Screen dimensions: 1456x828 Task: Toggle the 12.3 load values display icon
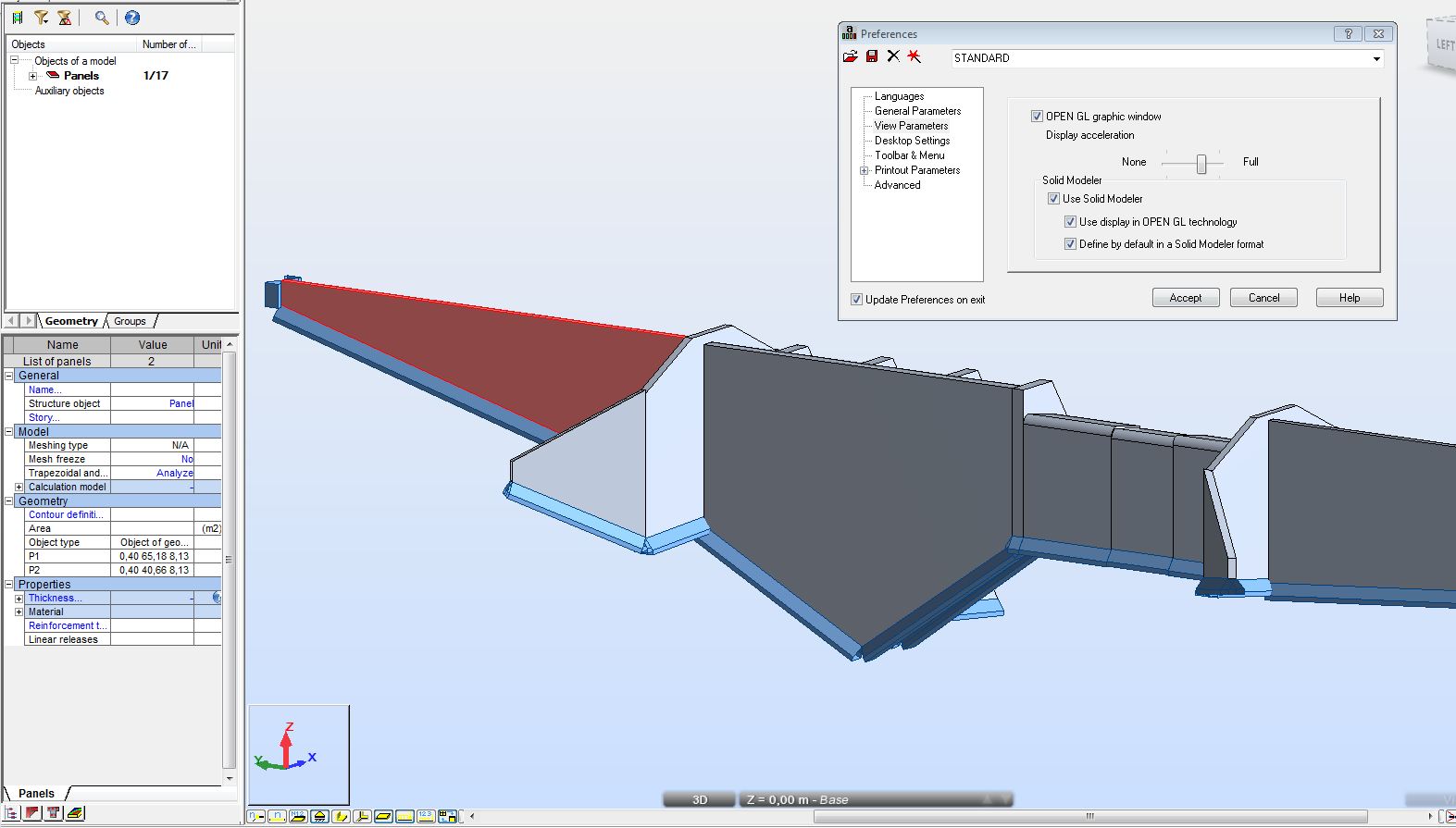tap(426, 816)
